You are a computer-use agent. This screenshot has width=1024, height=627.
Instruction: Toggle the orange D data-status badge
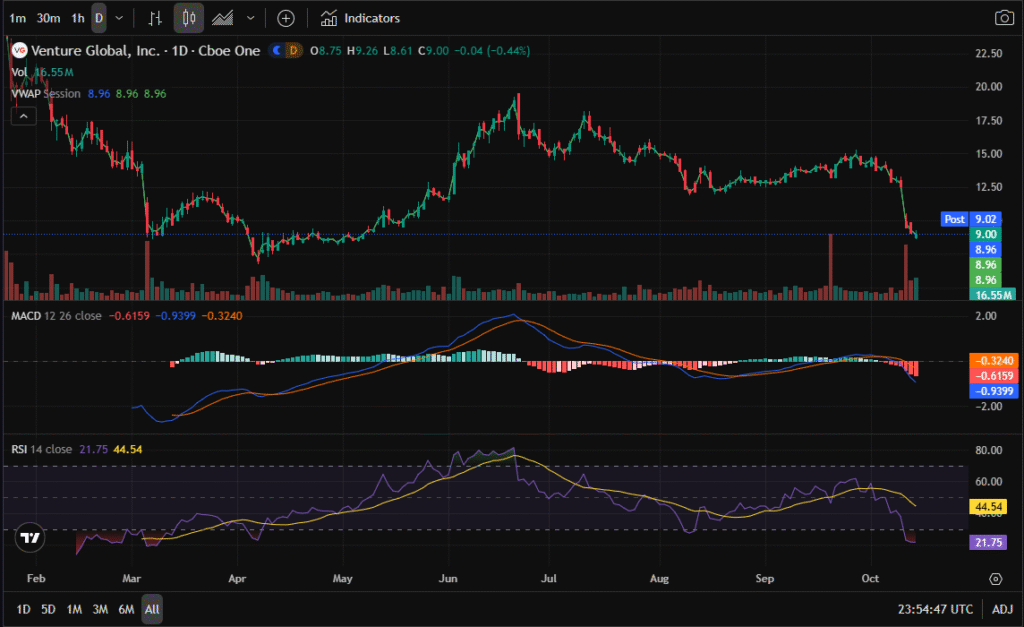click(x=293, y=50)
